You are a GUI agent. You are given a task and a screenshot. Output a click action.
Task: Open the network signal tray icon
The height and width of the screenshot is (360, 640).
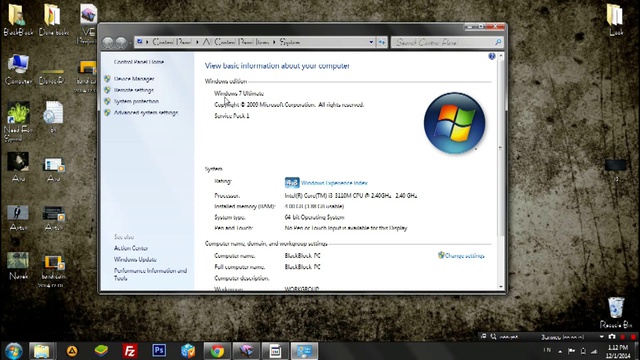(594, 351)
